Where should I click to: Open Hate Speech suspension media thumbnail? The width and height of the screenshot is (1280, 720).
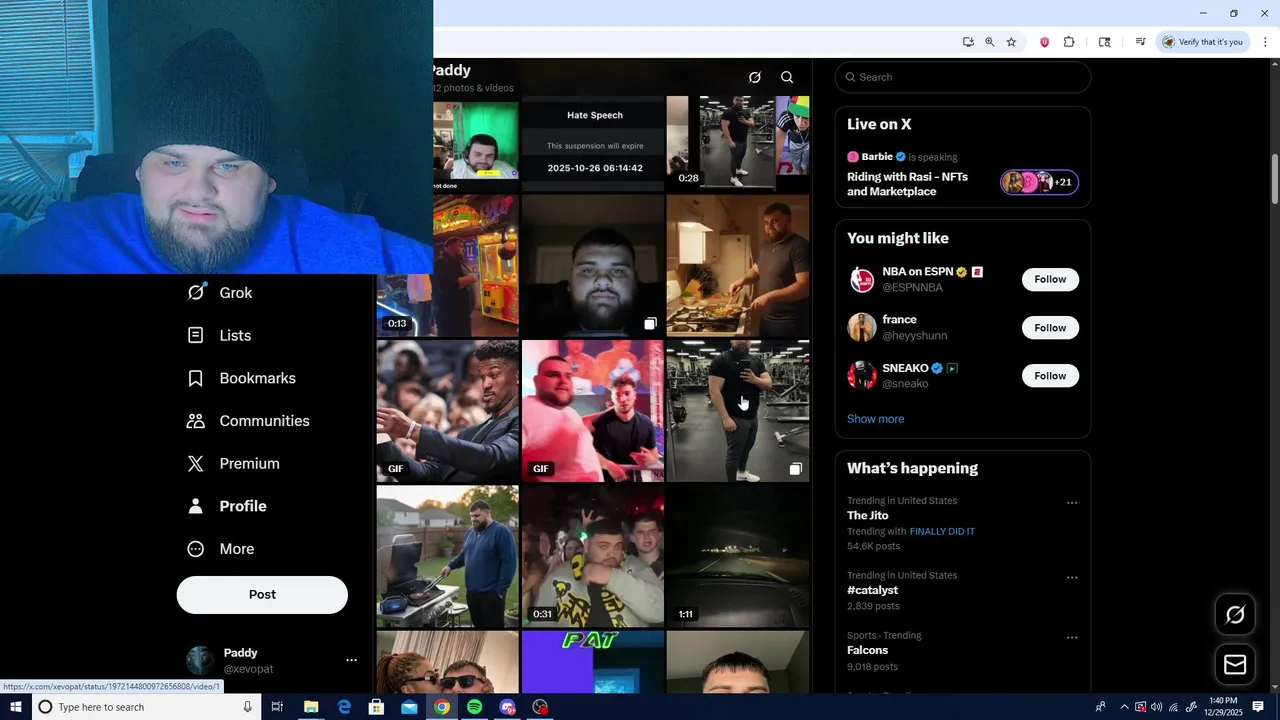(593, 143)
